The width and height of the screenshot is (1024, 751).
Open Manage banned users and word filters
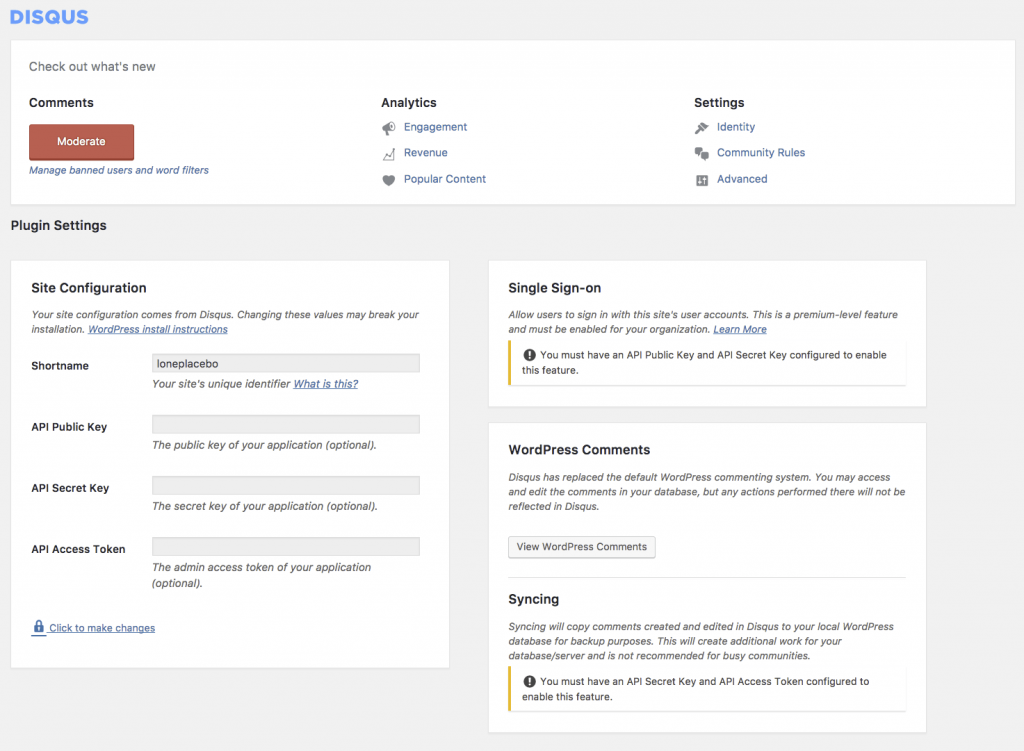tap(119, 171)
